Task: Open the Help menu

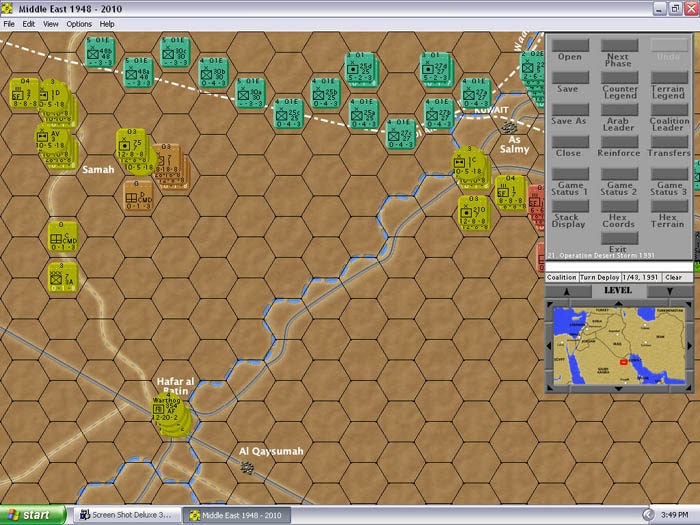Action: tap(107, 24)
